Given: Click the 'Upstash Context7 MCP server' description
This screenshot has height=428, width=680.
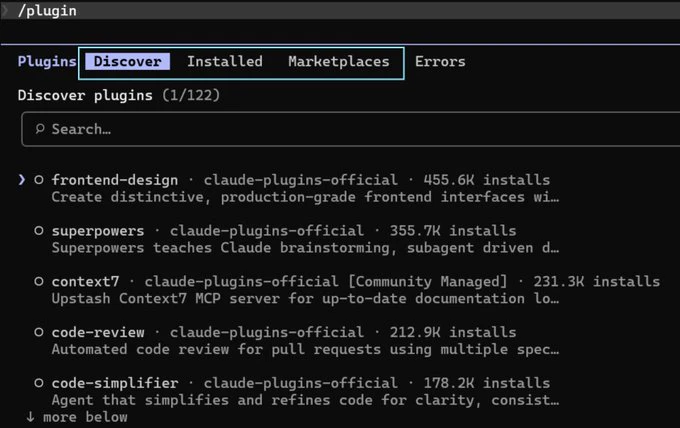Looking at the screenshot, I should [x=305, y=299].
